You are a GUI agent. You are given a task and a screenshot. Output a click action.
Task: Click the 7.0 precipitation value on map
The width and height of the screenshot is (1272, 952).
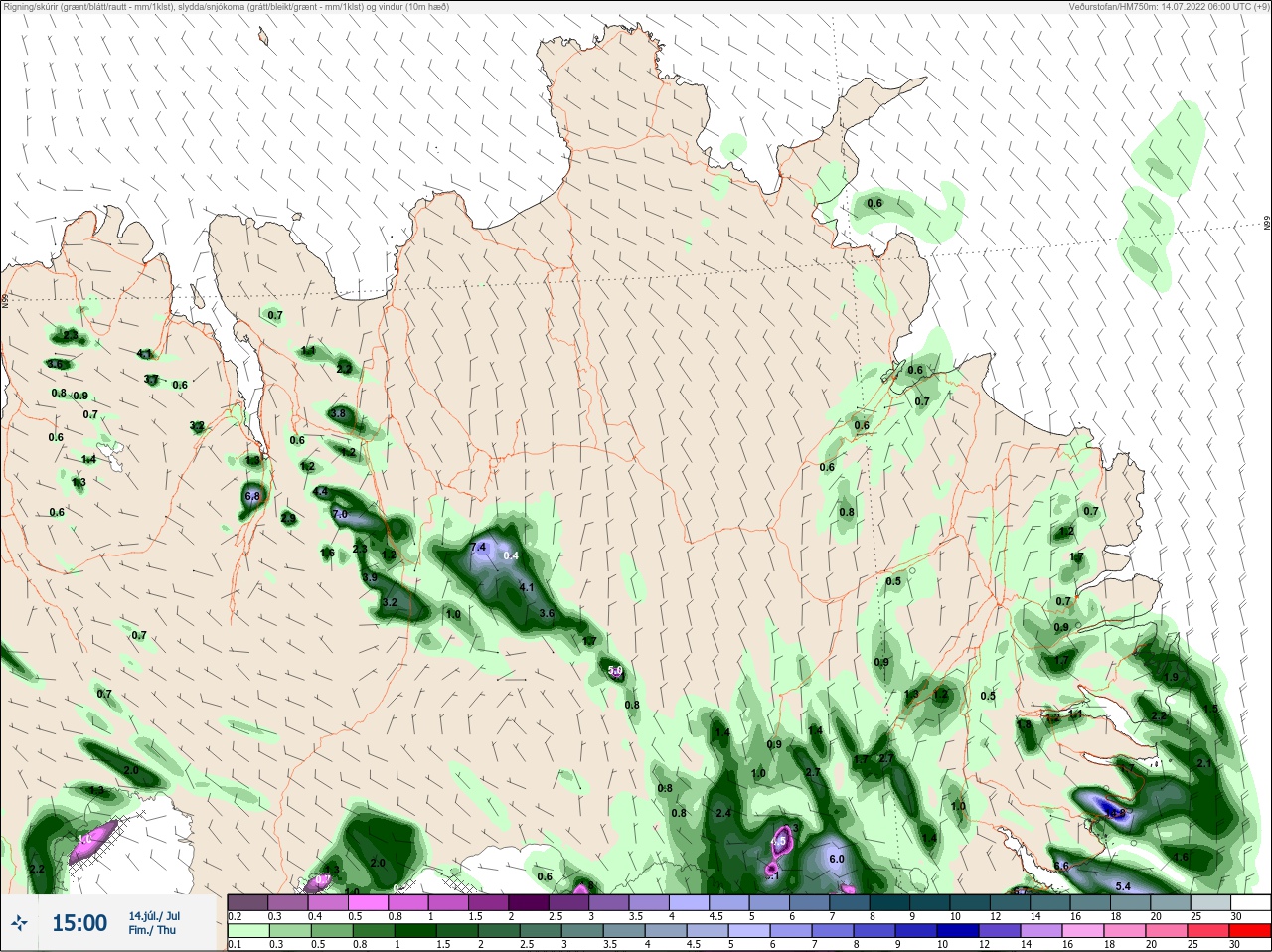[340, 515]
